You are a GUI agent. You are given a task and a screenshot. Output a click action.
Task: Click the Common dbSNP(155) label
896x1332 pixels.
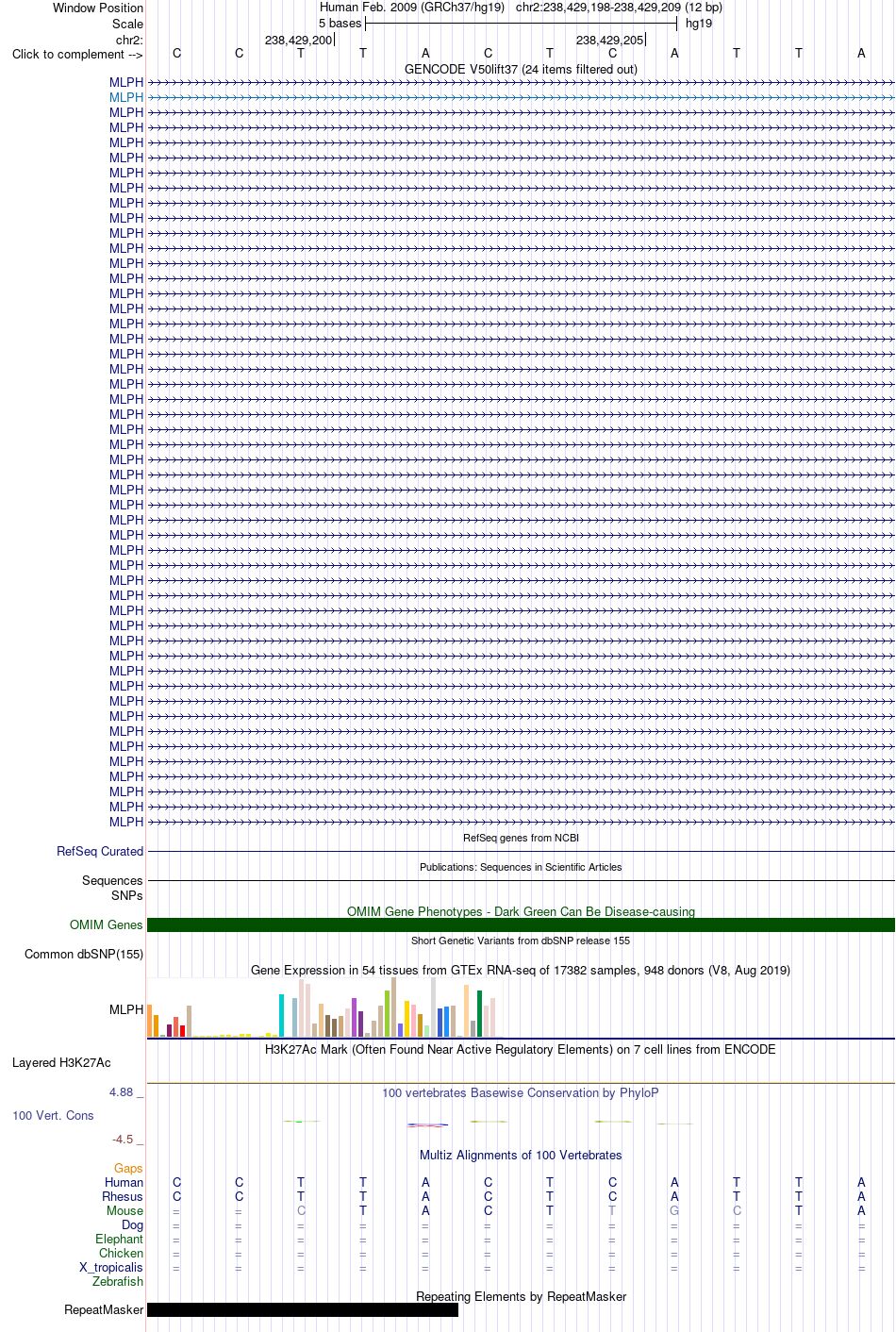84,954
